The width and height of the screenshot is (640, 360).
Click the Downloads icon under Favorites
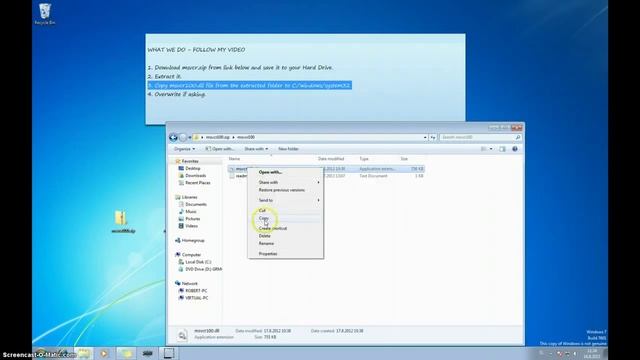181,176
